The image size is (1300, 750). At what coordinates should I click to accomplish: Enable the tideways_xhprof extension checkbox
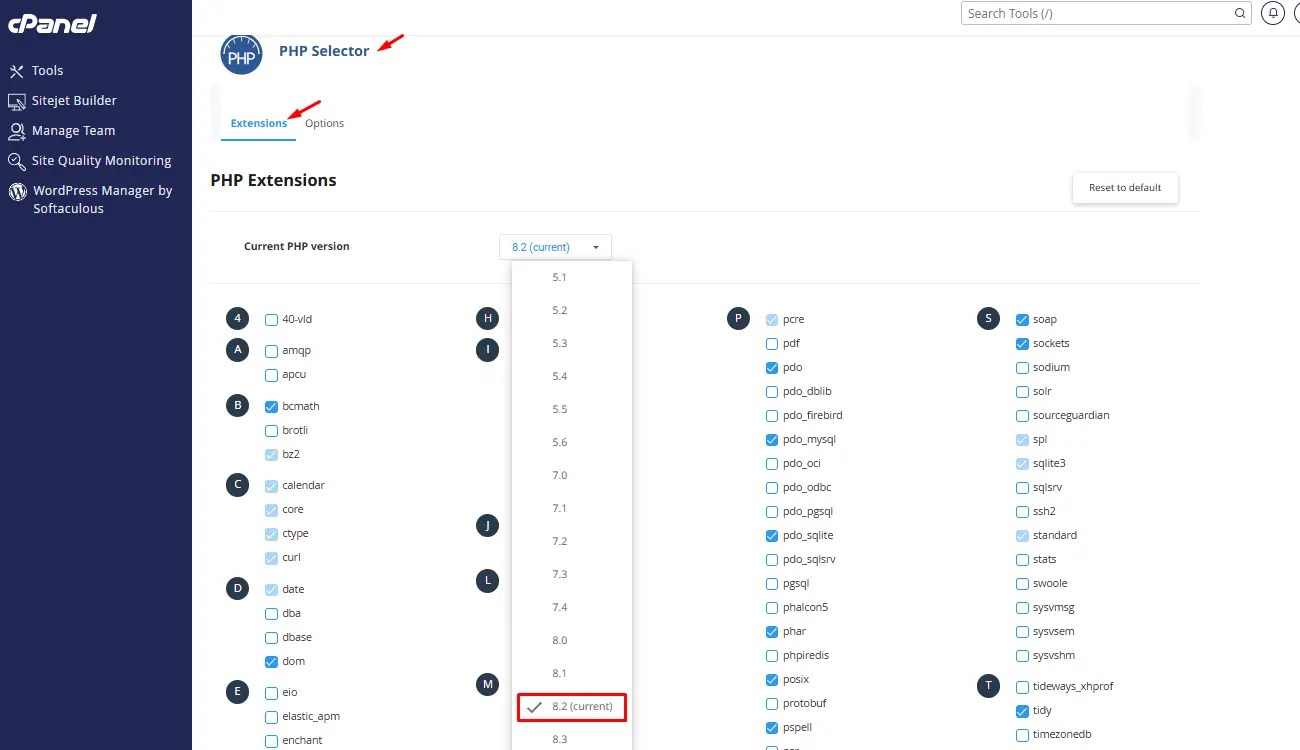(x=1022, y=688)
